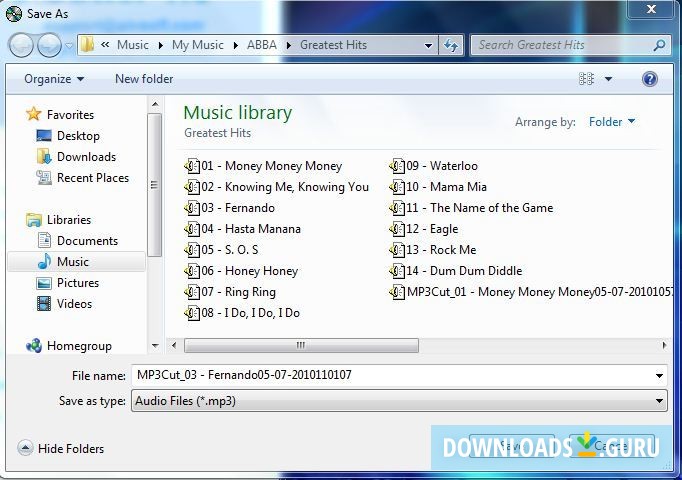Screen dimensions: 682x480
Task: Open the Pictures library
Action: tap(67, 283)
